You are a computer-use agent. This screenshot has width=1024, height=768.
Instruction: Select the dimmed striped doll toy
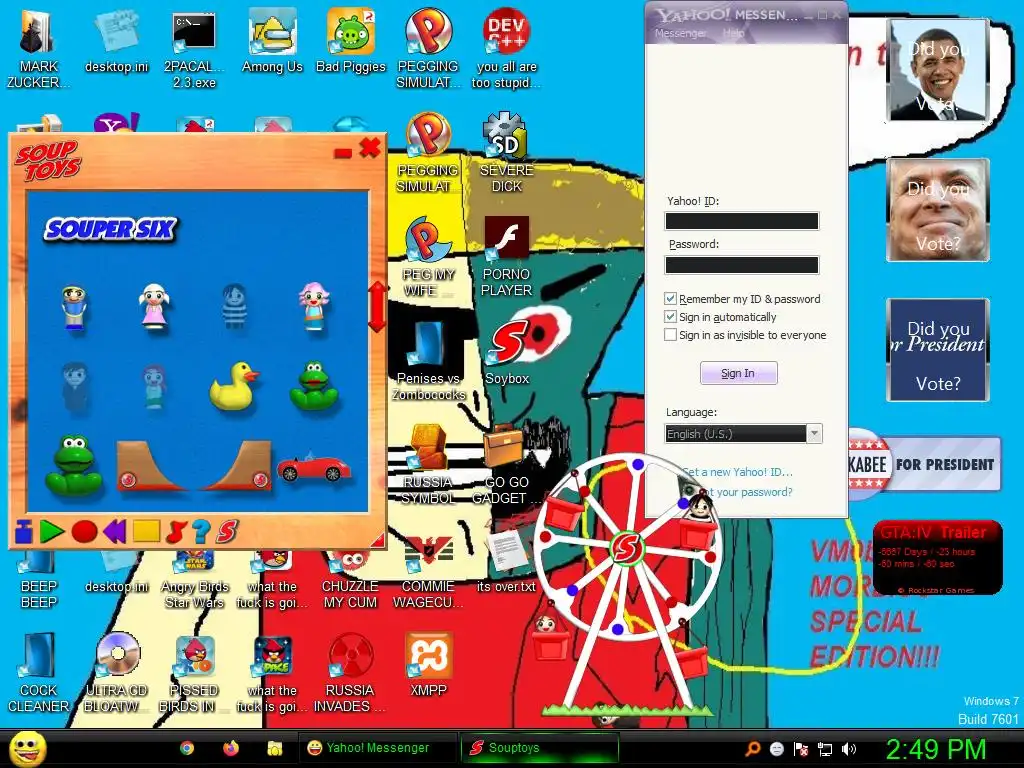click(234, 306)
